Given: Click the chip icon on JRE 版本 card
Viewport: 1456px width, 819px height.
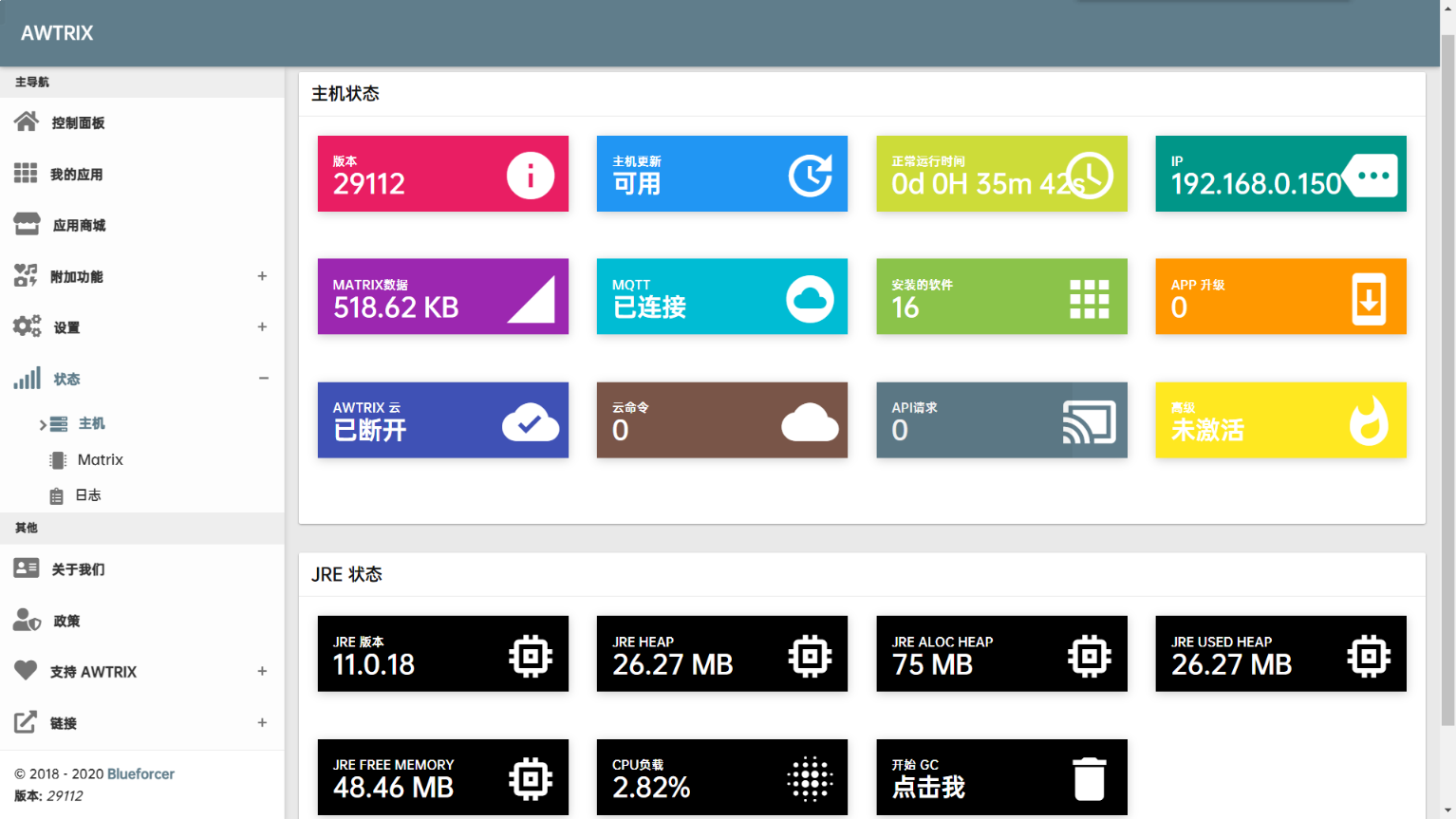Looking at the screenshot, I should [x=530, y=656].
